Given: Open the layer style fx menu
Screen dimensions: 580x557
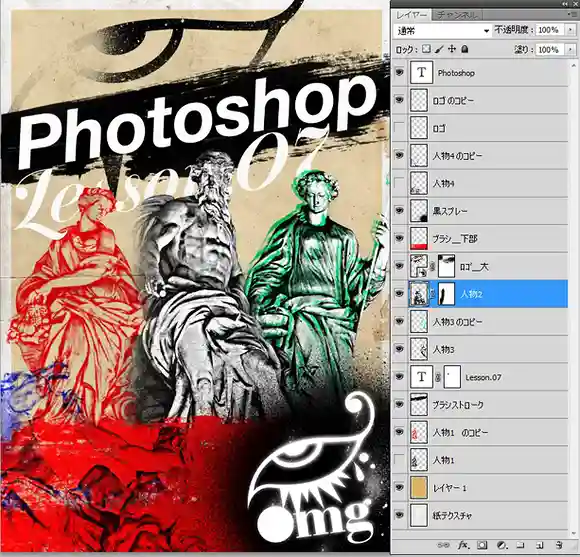Looking at the screenshot, I should pyautogui.click(x=463, y=545).
